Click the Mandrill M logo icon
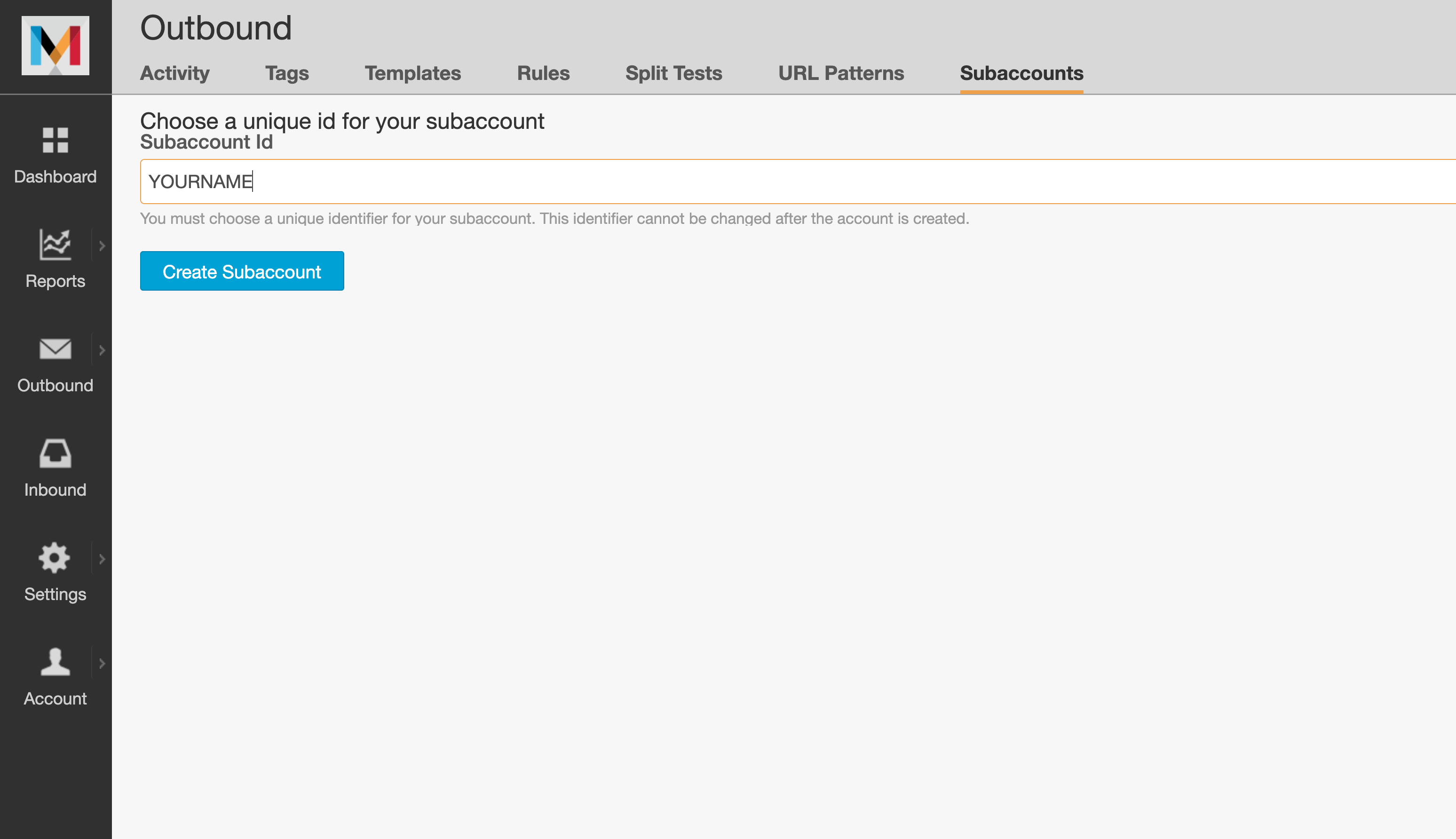1456x839 pixels. pos(55,46)
